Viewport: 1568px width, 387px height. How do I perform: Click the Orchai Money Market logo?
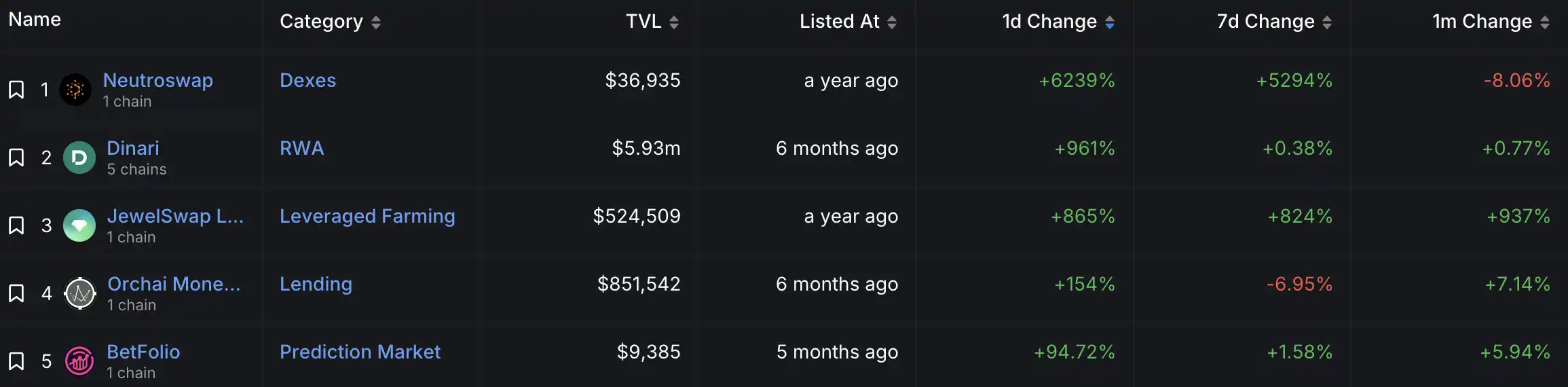[80, 293]
